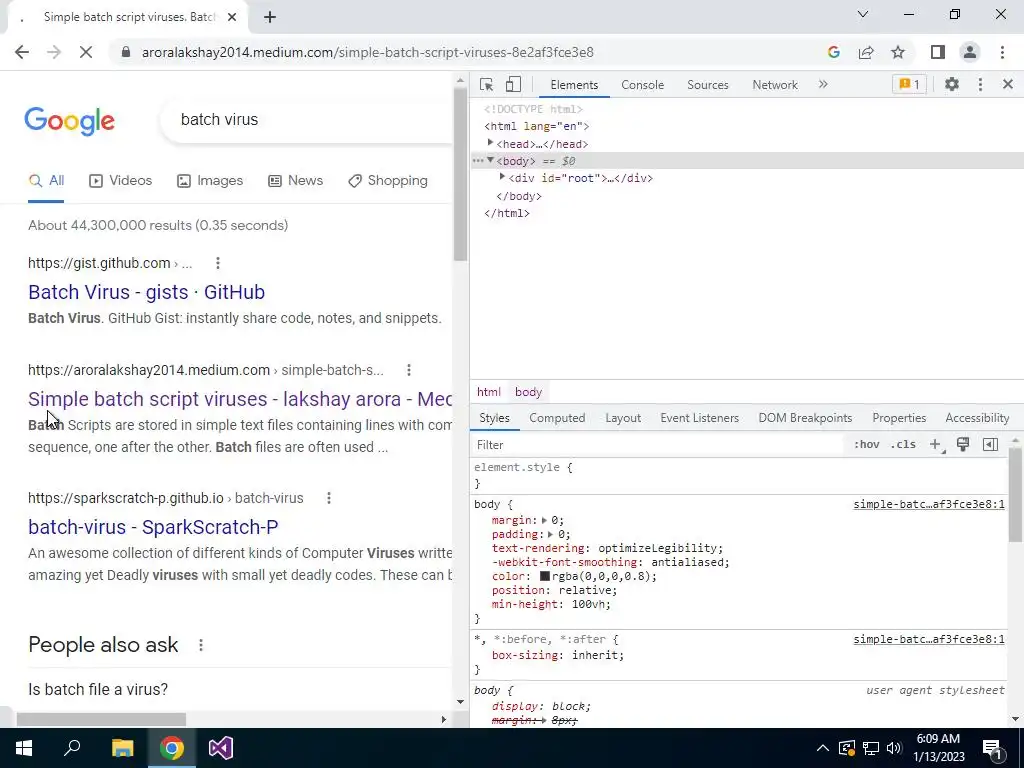Toggle the .cls element classes button
The height and width of the screenshot is (768, 1024).
click(x=903, y=445)
